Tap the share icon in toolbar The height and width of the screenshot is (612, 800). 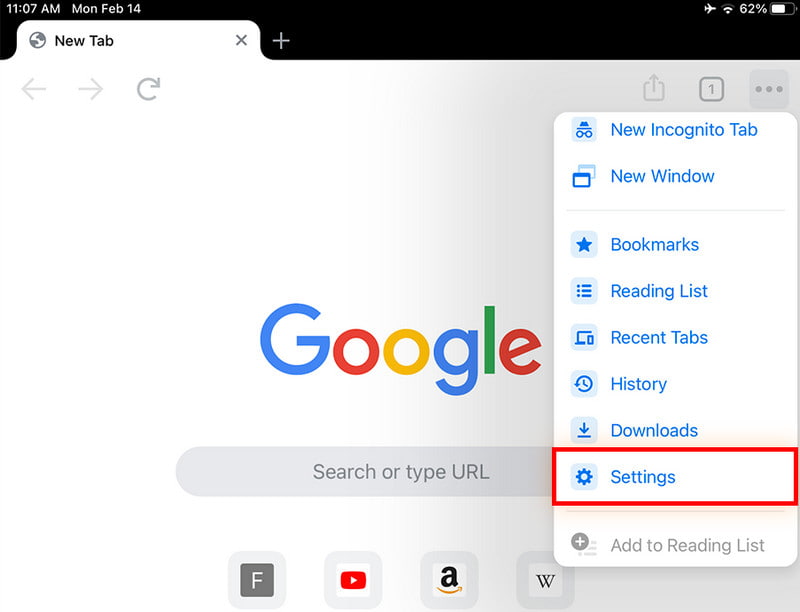click(x=654, y=88)
